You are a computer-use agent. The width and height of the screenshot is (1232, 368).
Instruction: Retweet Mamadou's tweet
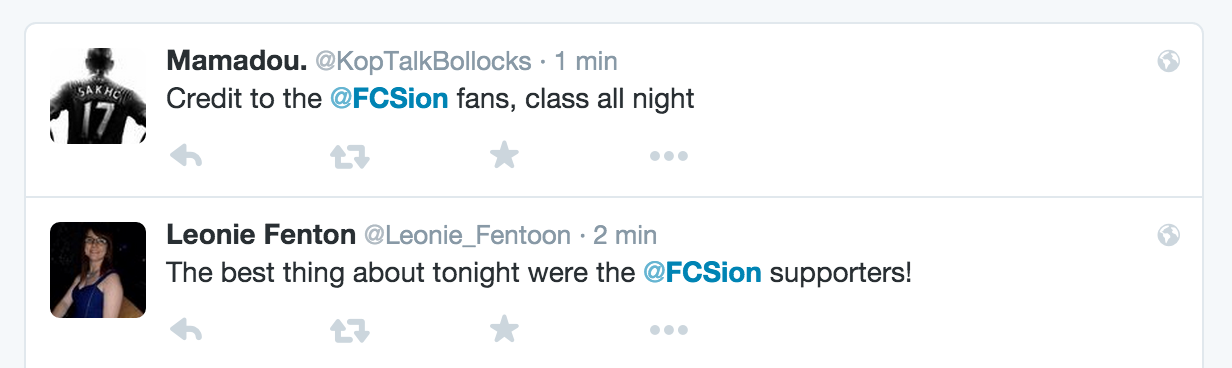349,156
